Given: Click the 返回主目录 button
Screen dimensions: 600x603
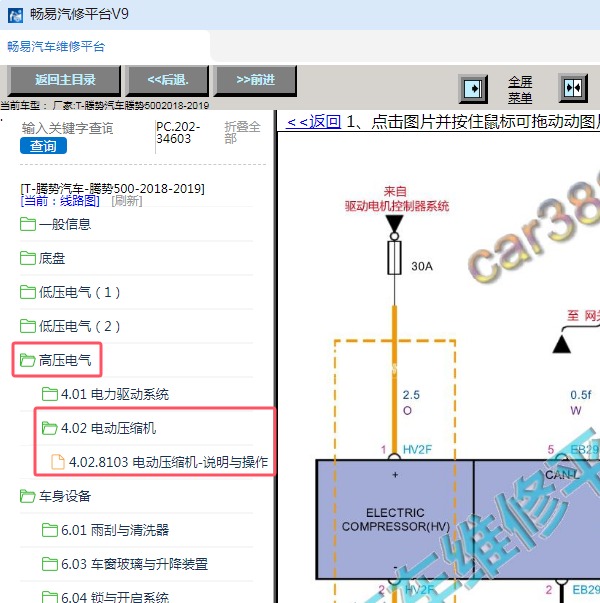Looking at the screenshot, I should 65,80.
